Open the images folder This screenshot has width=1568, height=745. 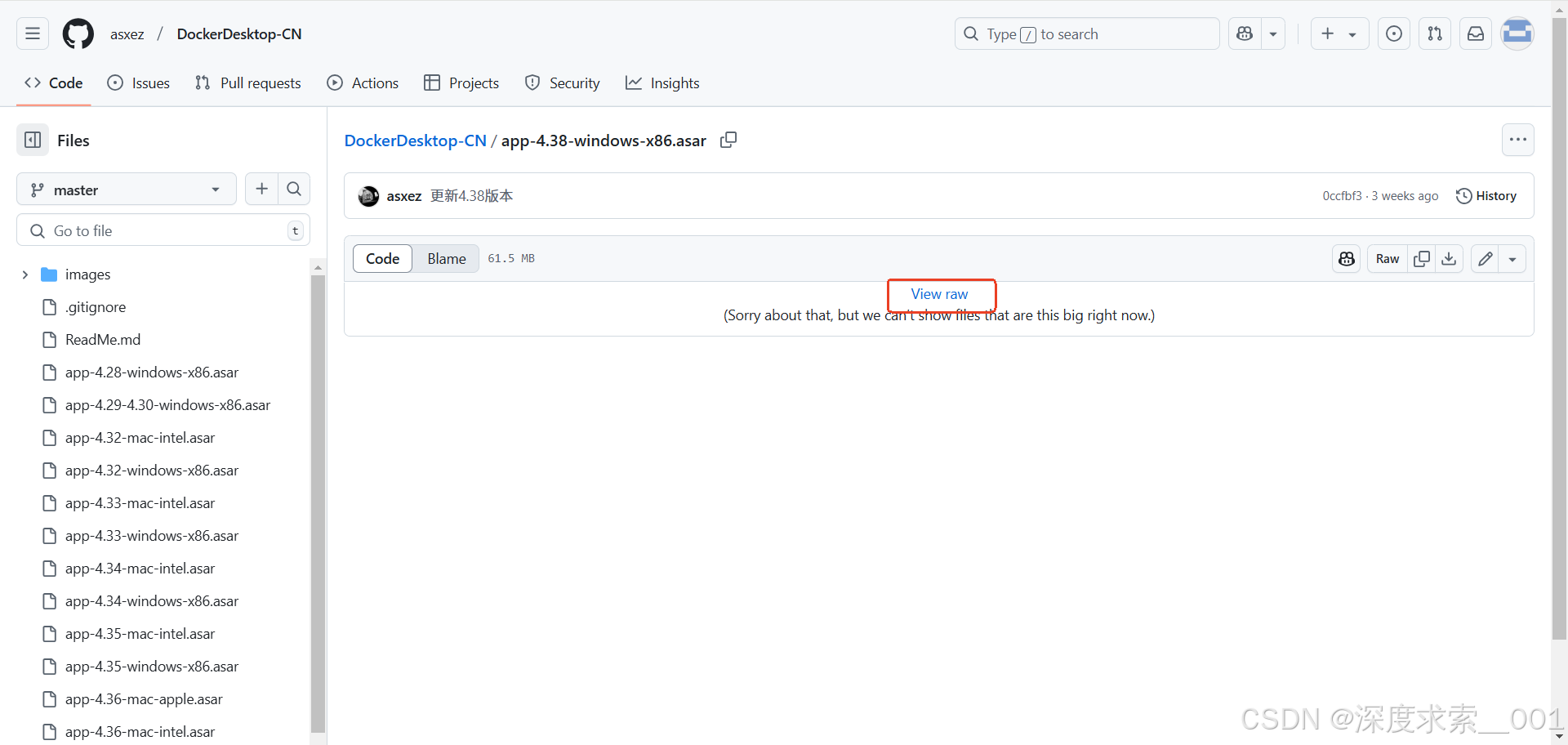pos(87,274)
